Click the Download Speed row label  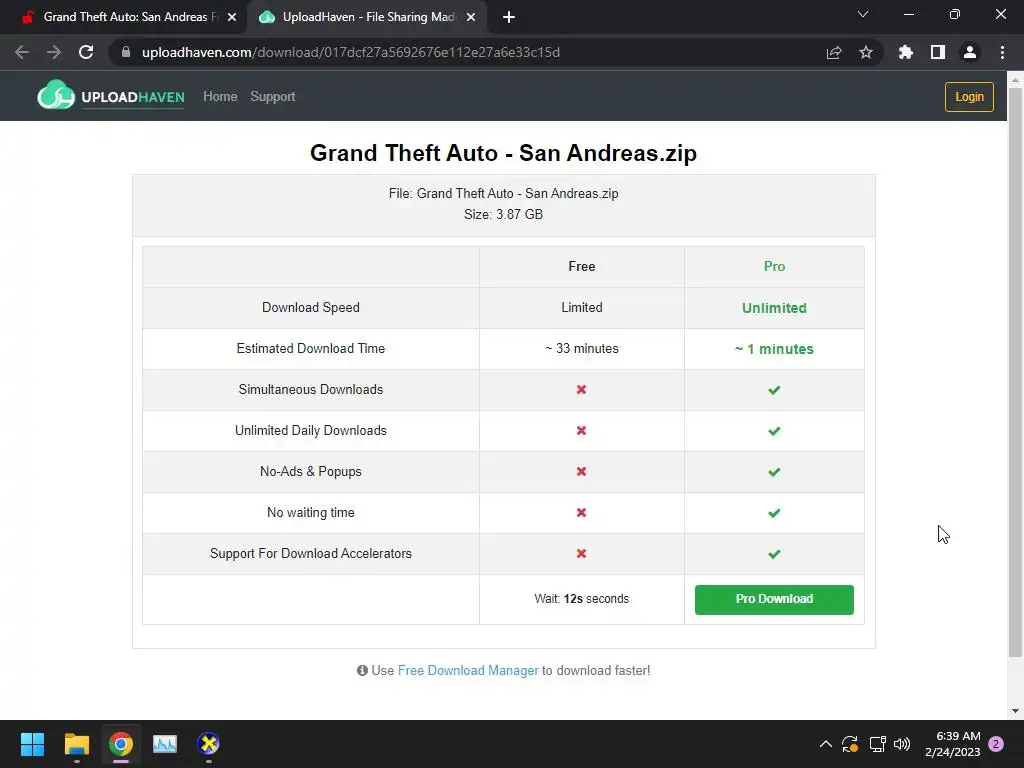coord(311,308)
